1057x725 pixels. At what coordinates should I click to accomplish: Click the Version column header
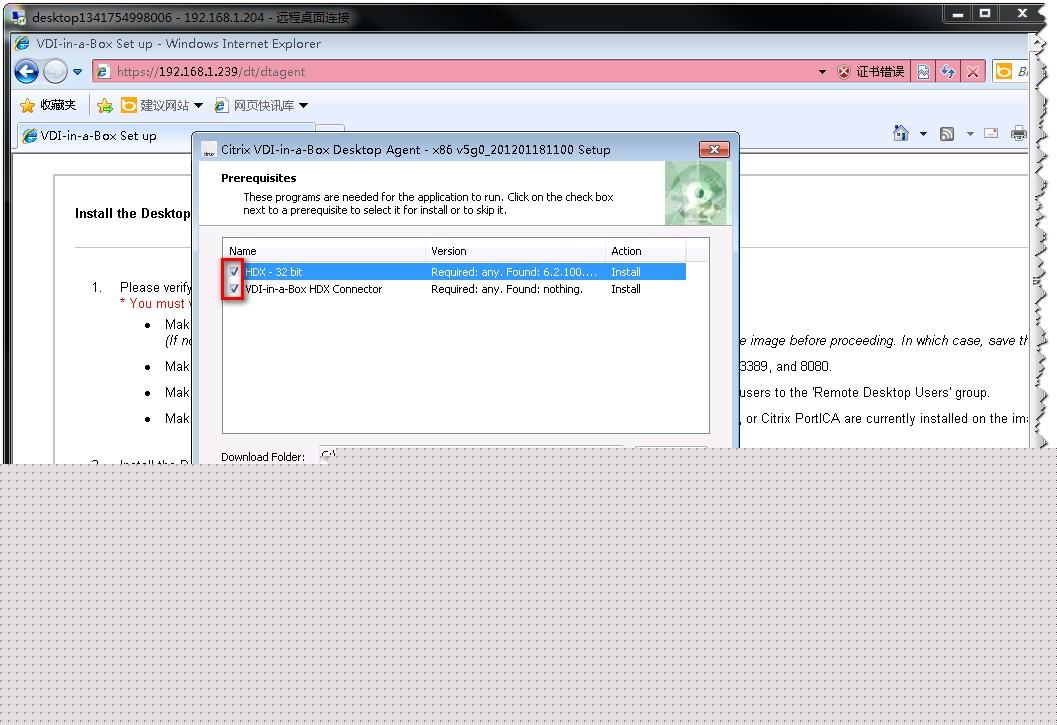(516, 251)
